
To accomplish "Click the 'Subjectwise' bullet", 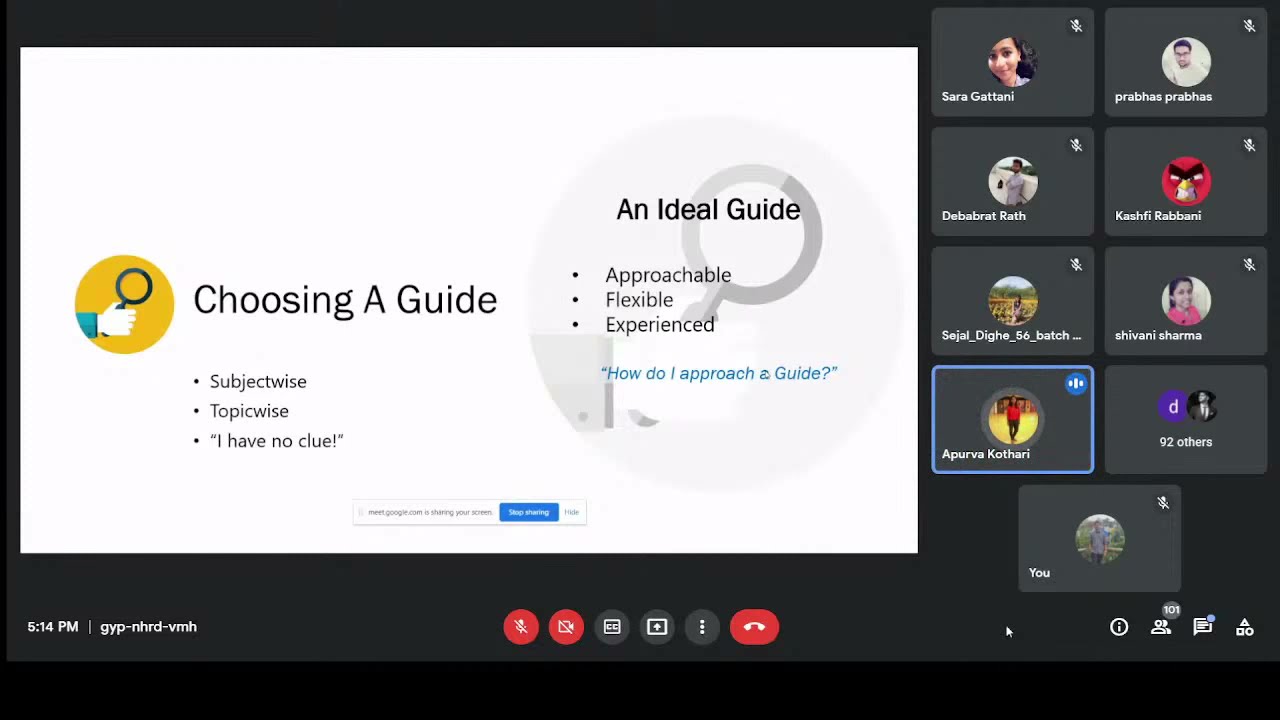I will pyautogui.click(x=258, y=381).
